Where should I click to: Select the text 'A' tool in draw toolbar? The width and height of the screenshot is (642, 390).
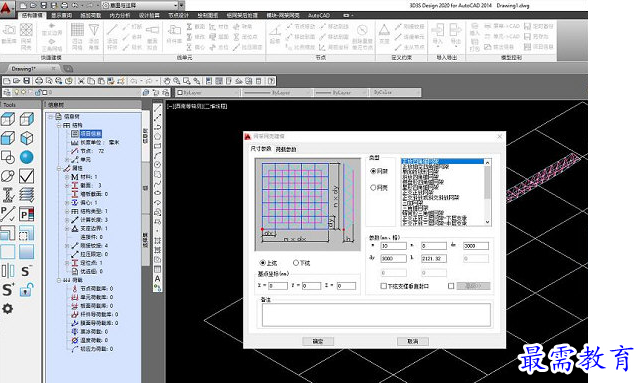[157, 279]
